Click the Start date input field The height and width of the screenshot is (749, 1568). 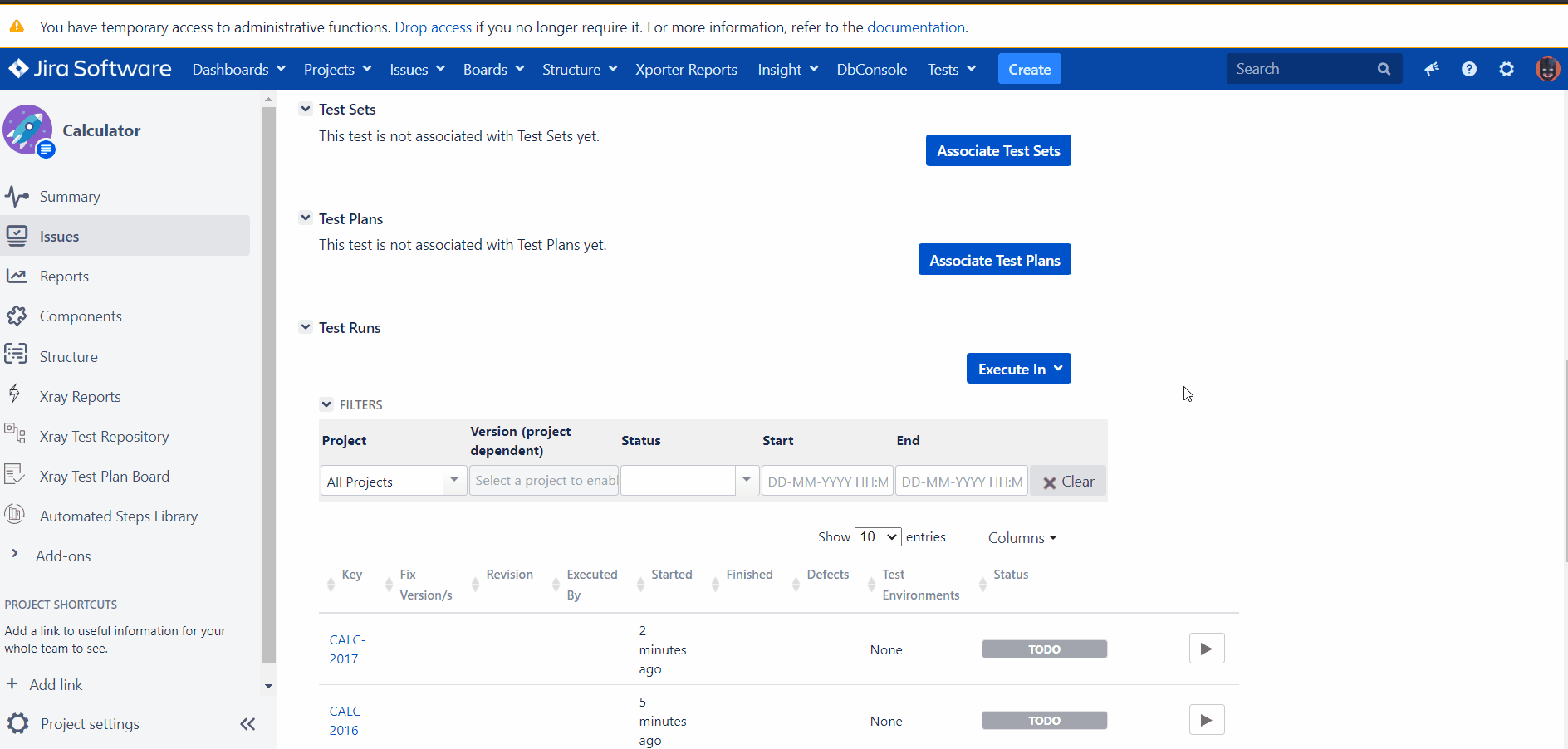click(x=827, y=482)
